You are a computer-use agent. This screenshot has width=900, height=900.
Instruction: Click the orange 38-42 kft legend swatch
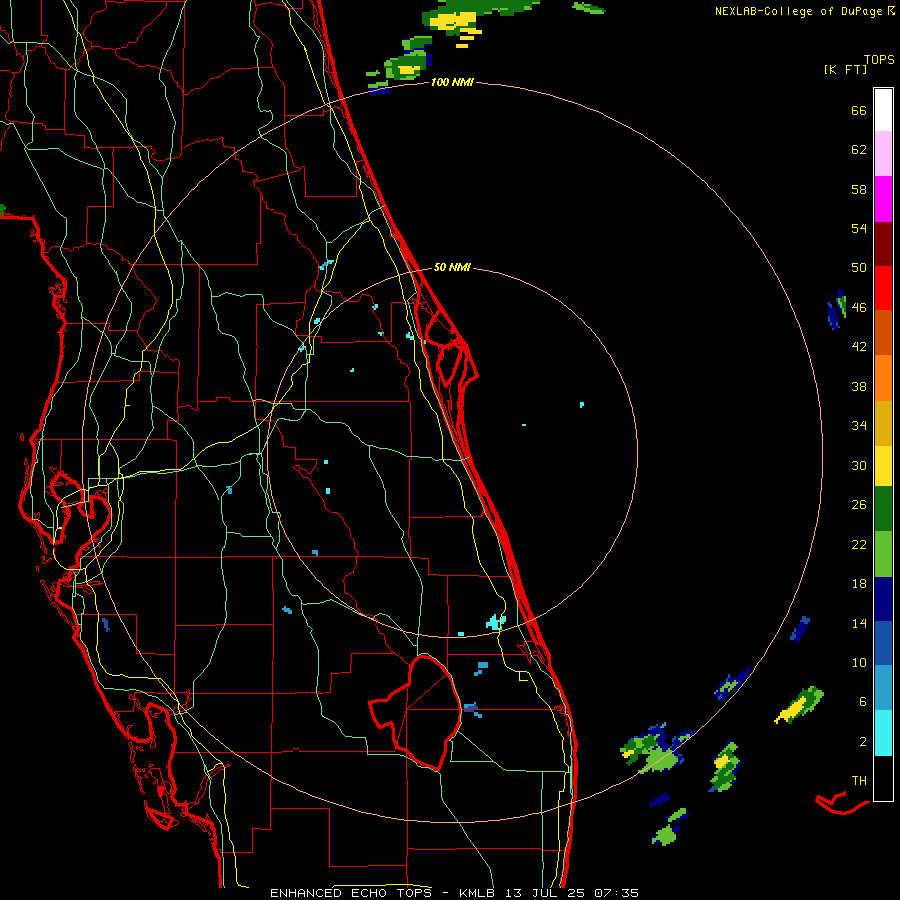883,378
